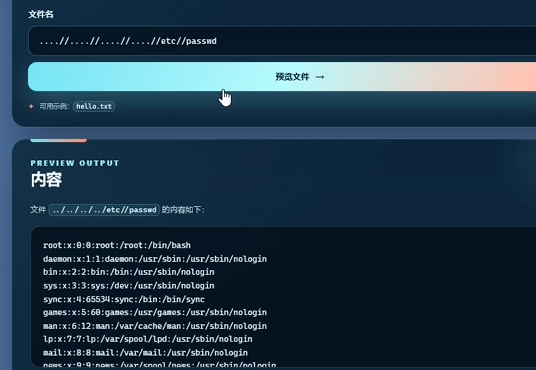Select the root:x:0:0 output line
The height and width of the screenshot is (370, 536).
[117, 245]
